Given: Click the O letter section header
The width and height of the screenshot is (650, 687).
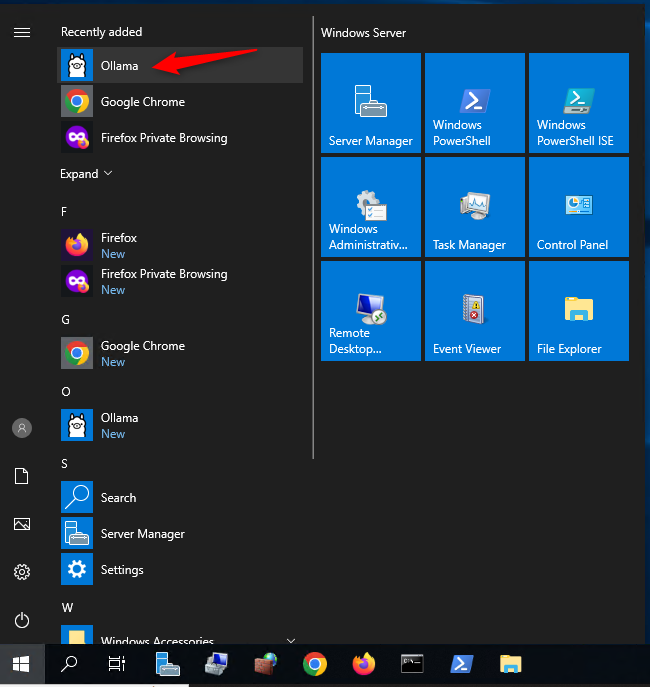Looking at the screenshot, I should (x=66, y=392).
